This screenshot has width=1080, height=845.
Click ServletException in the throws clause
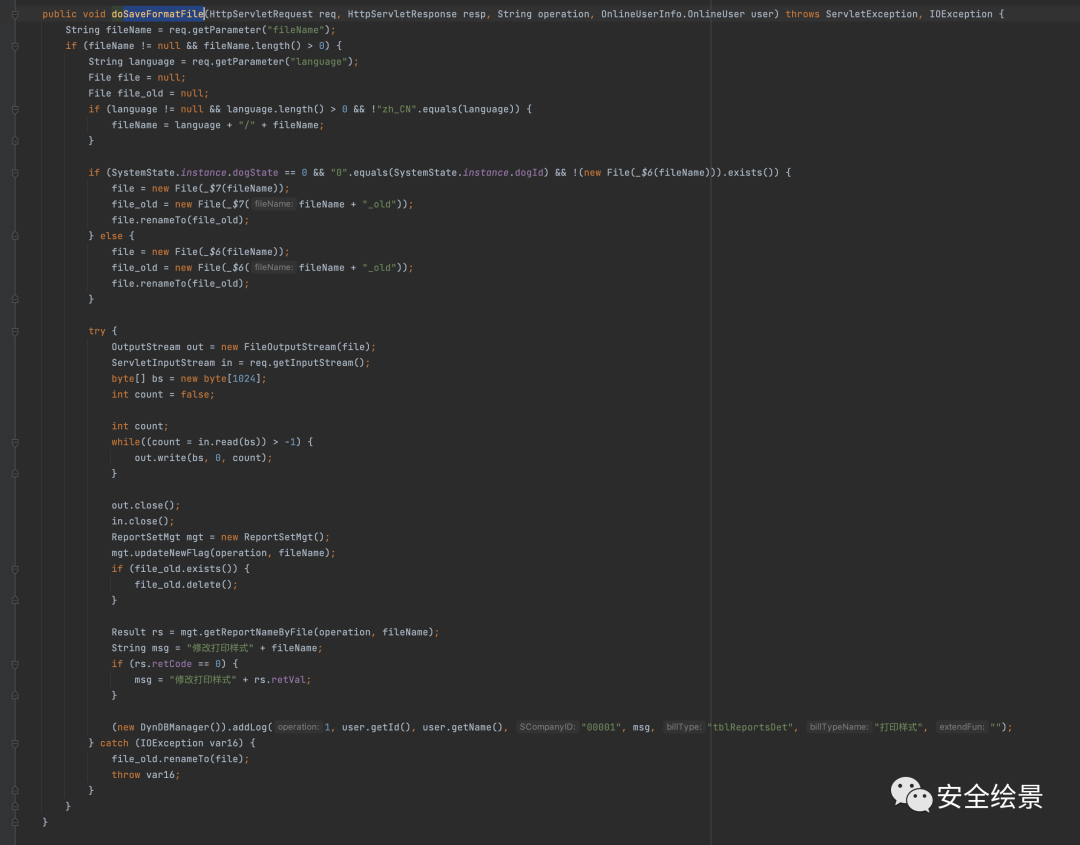point(871,14)
